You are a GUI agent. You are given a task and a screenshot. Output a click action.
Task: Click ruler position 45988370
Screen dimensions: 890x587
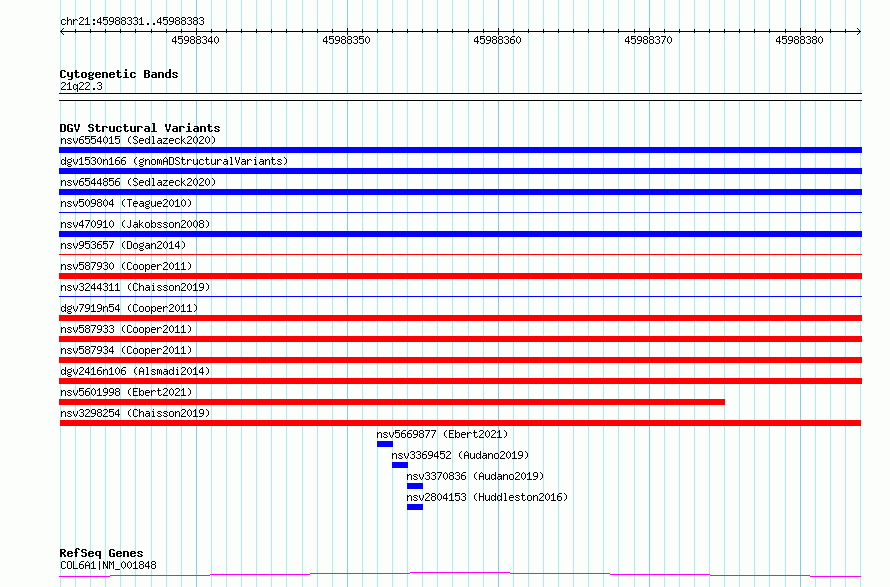pos(648,40)
